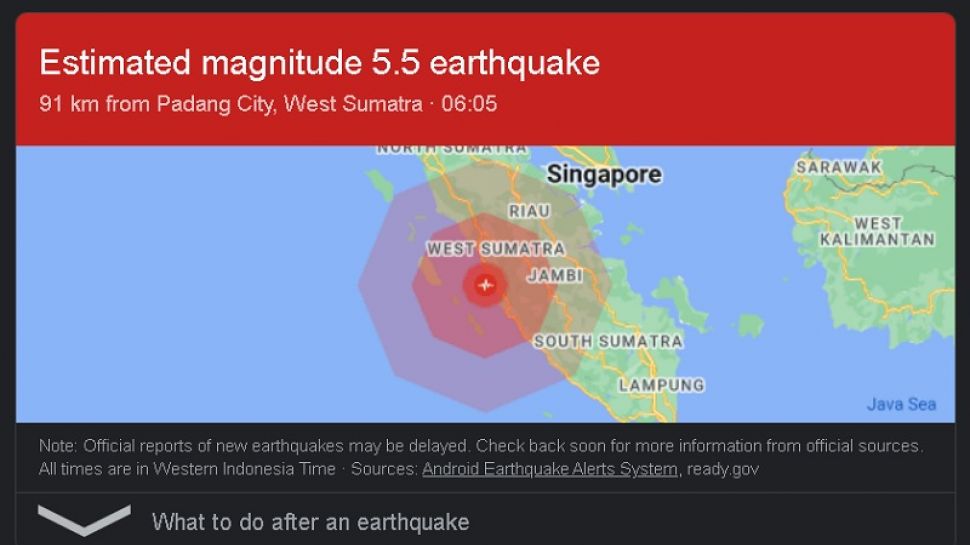Click the 91 km from Padang City subtitle
This screenshot has height=545, width=970.
[268, 103]
